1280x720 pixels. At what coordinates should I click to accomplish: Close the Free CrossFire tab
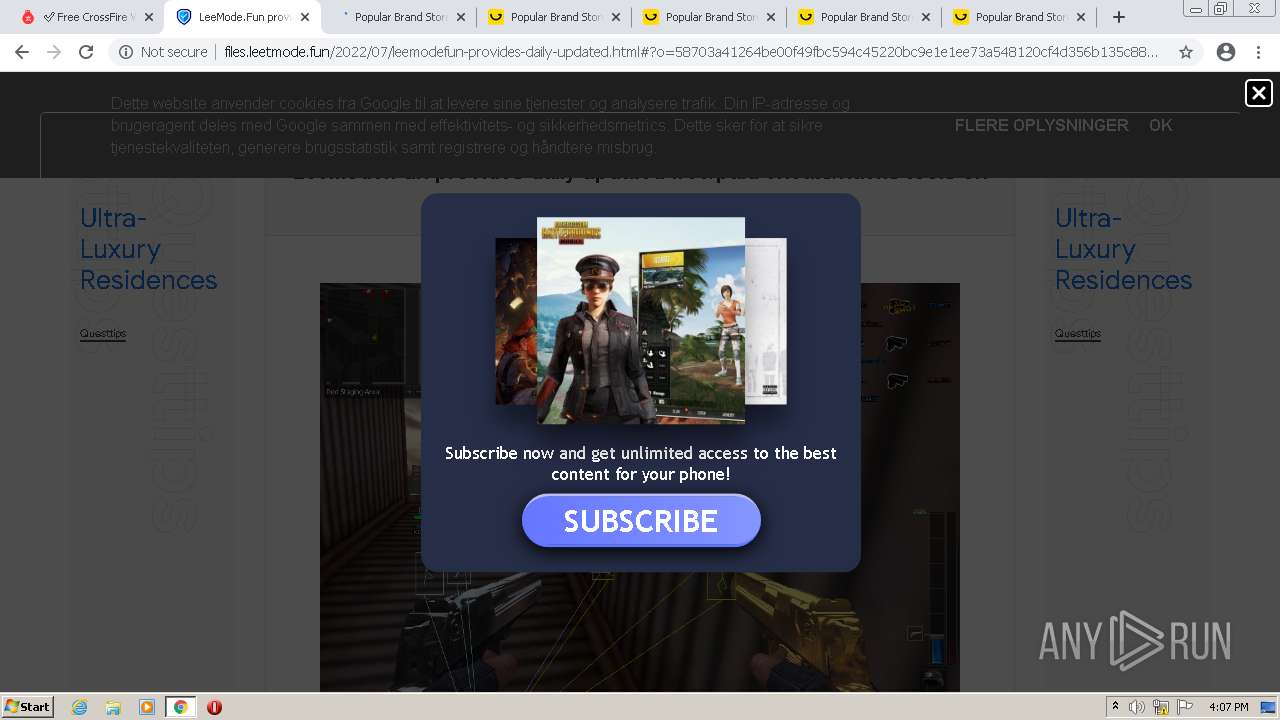(x=149, y=17)
